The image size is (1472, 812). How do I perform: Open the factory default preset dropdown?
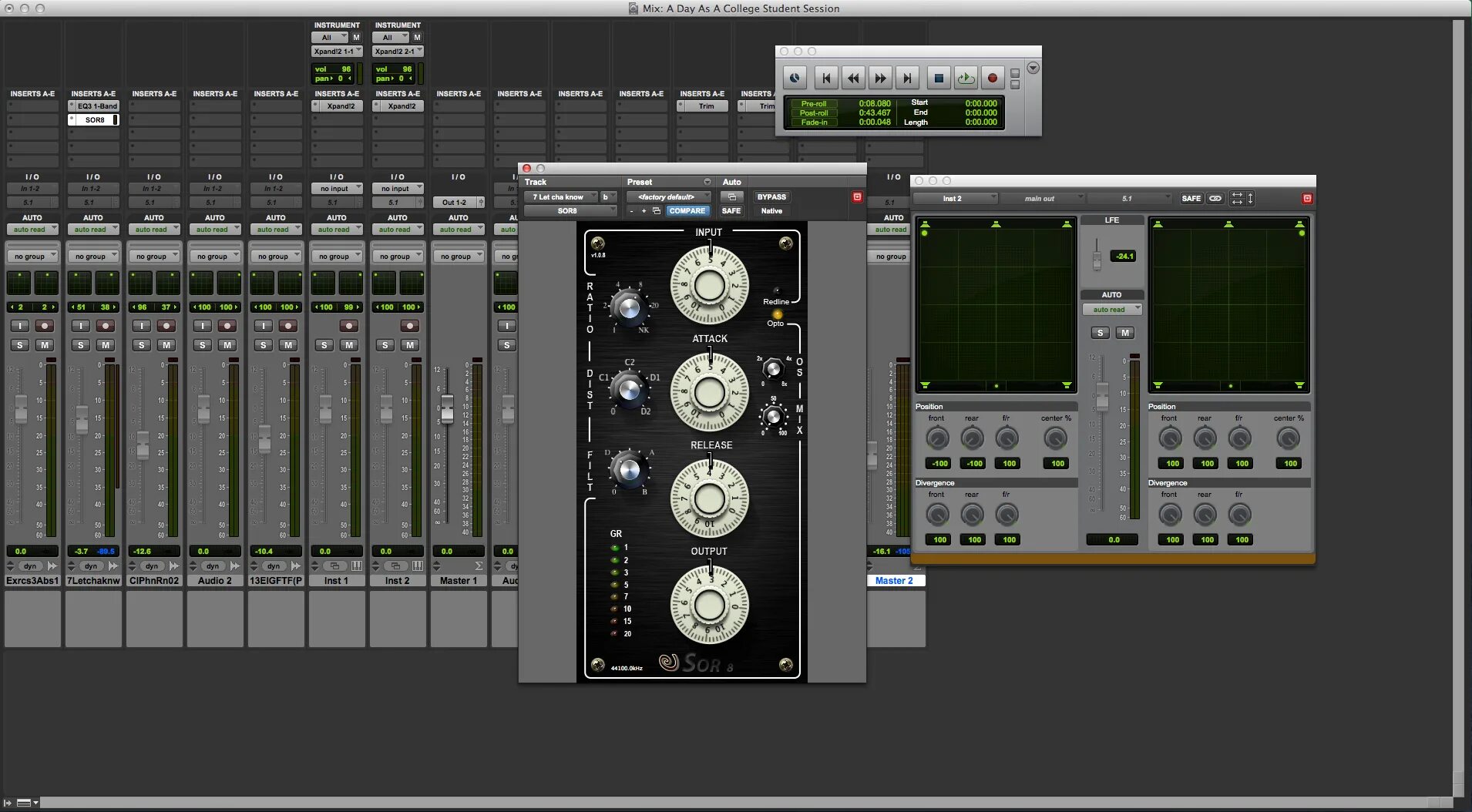[669, 197]
